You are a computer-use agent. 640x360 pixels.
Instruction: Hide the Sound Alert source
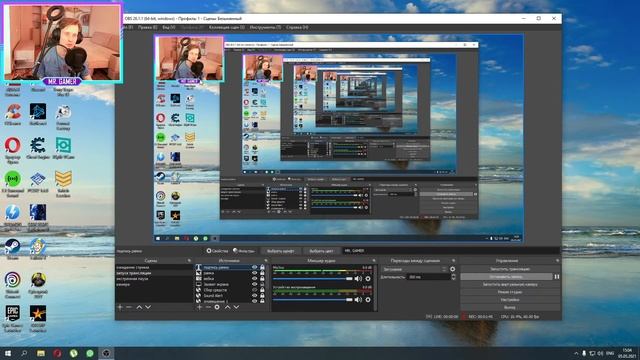[x=254, y=296]
